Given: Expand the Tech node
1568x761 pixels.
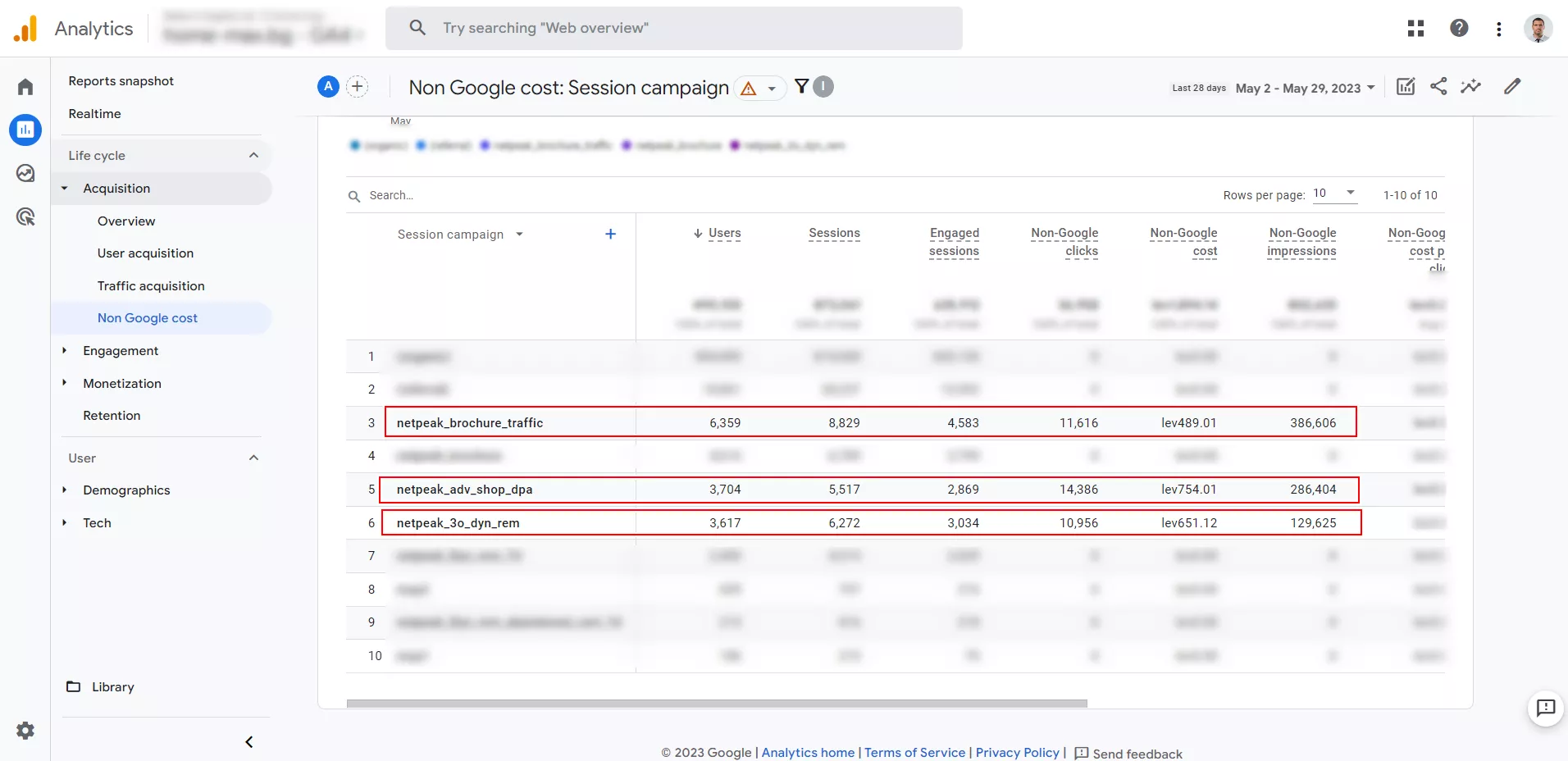Looking at the screenshot, I should click(65, 522).
